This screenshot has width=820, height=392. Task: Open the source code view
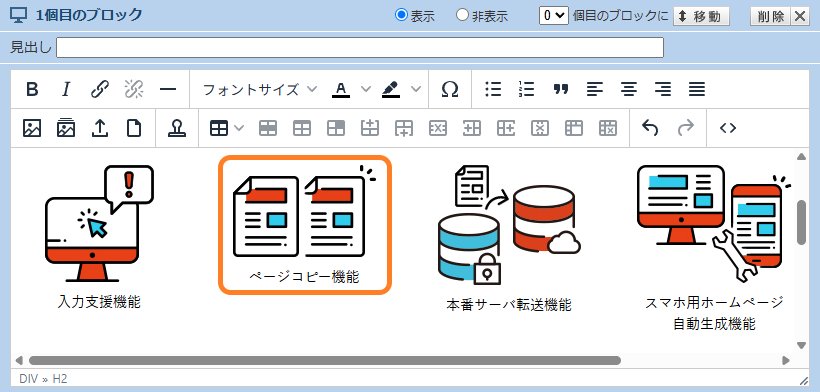(728, 128)
